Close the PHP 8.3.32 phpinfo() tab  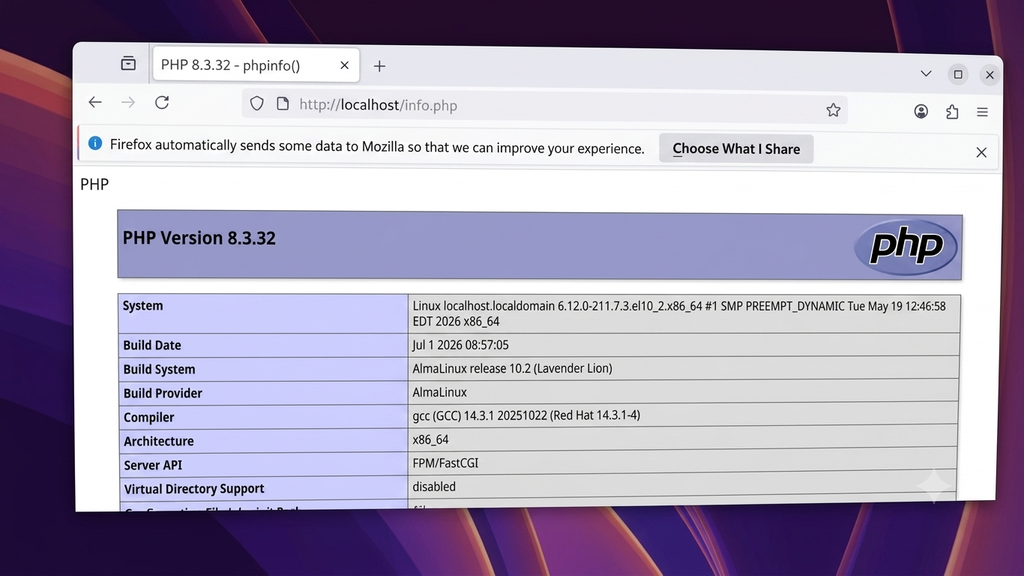click(344, 65)
